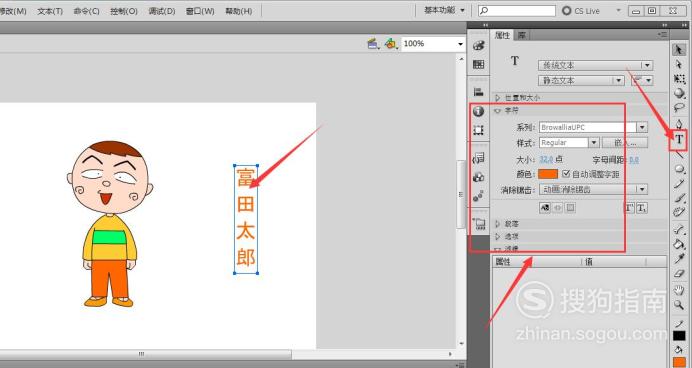Toggle the auto kerning checkbox
Viewport: 692px width, 368px height.
(566, 174)
